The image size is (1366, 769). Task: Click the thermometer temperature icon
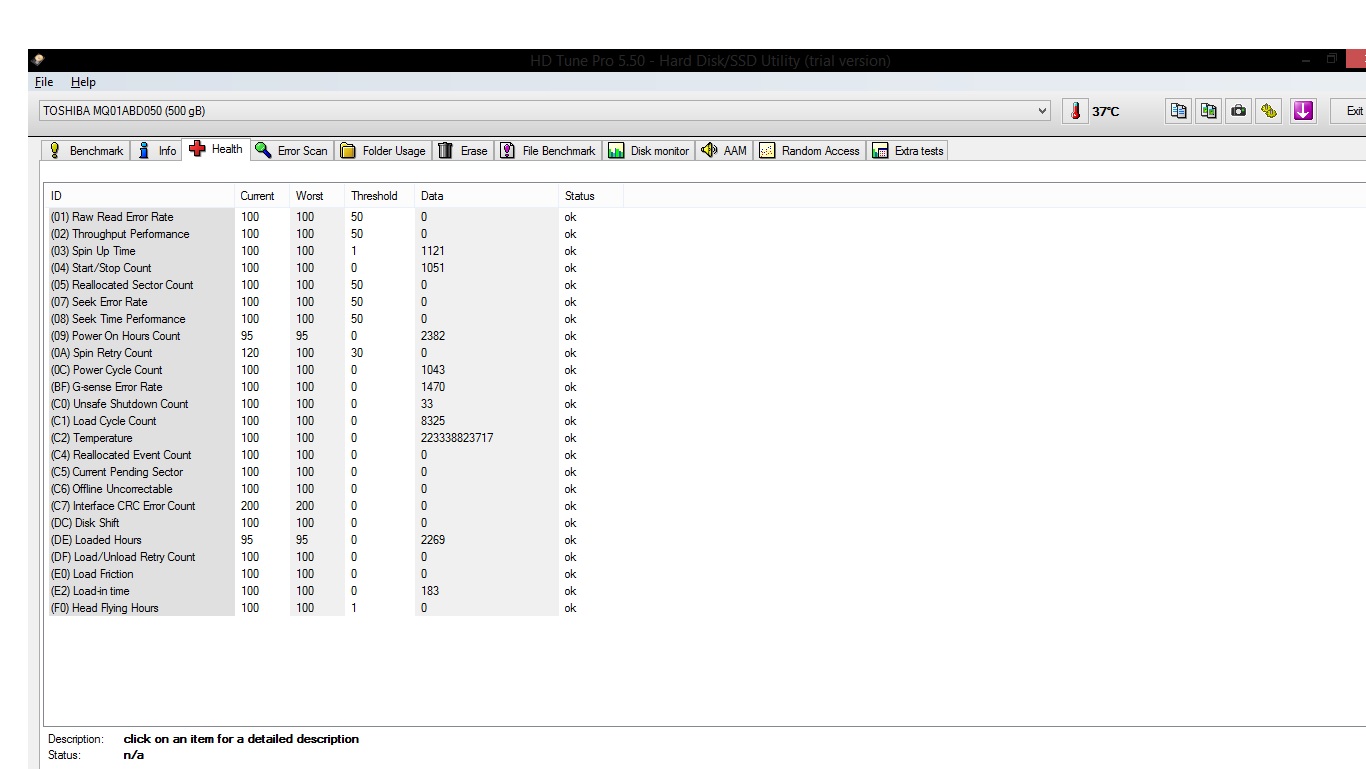[1076, 111]
